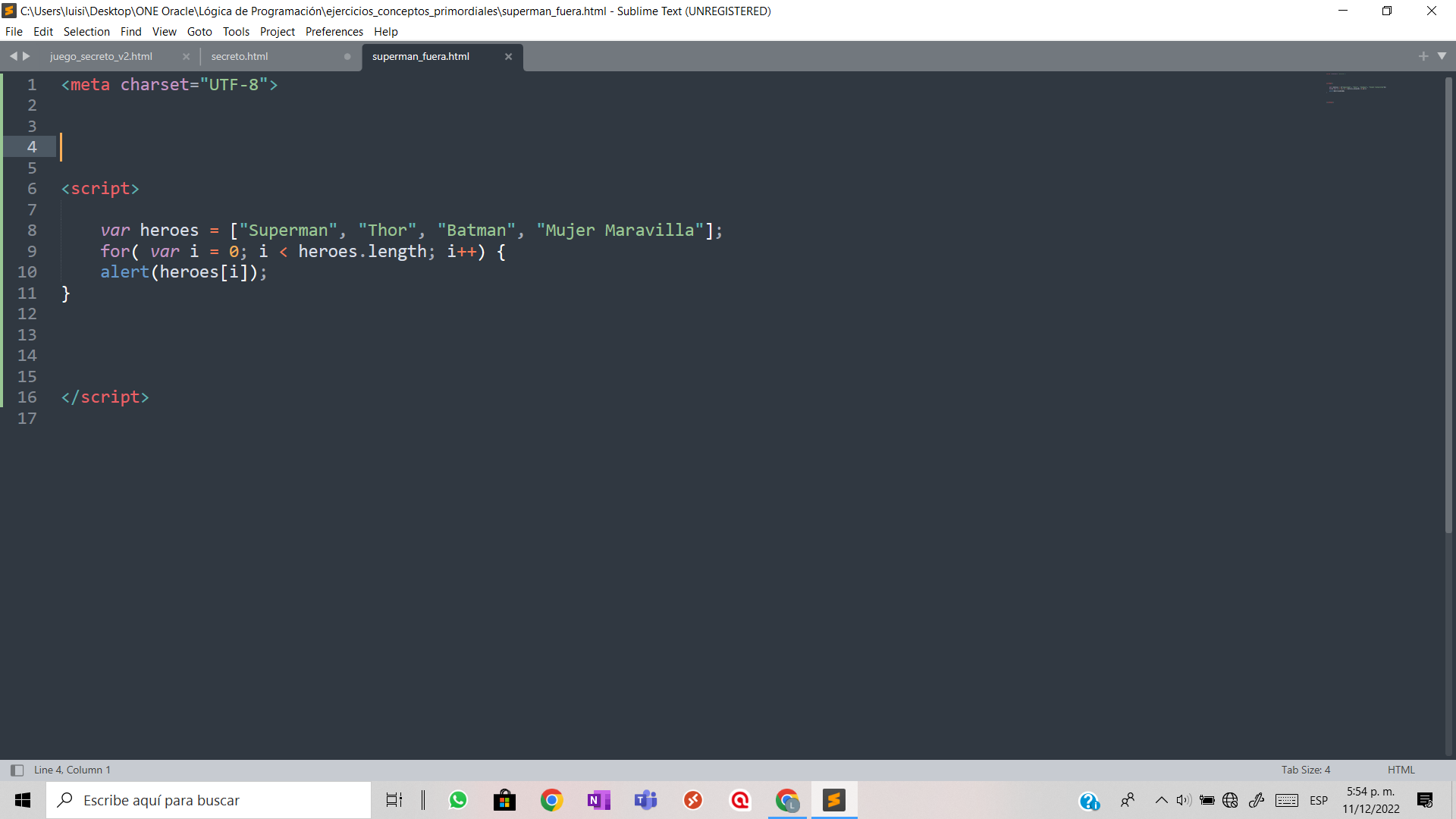Open WhatsApp from taskbar
The height and width of the screenshot is (819, 1456).
[x=458, y=800]
